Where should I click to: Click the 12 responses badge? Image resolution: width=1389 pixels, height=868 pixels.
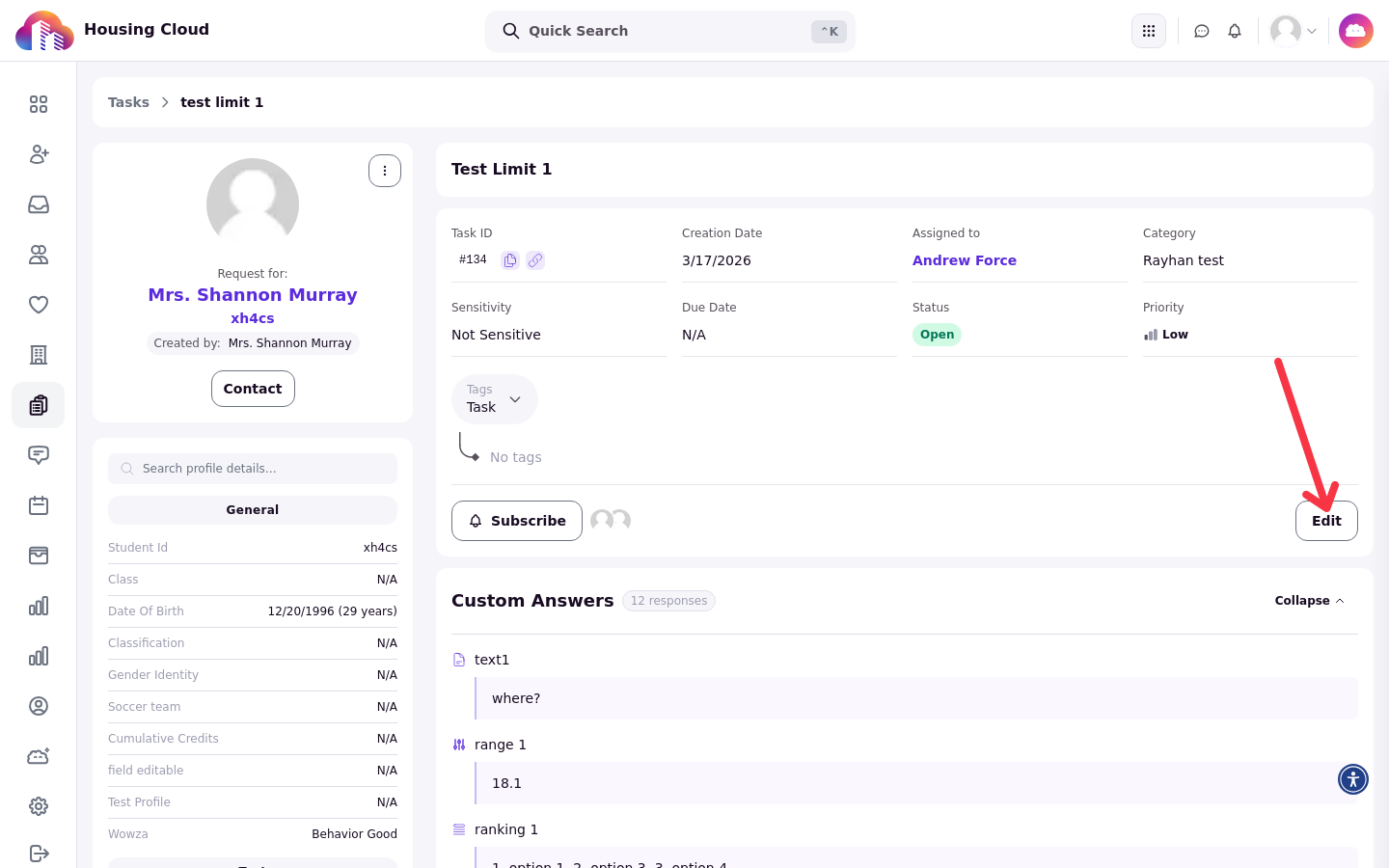pyautogui.click(x=668, y=601)
